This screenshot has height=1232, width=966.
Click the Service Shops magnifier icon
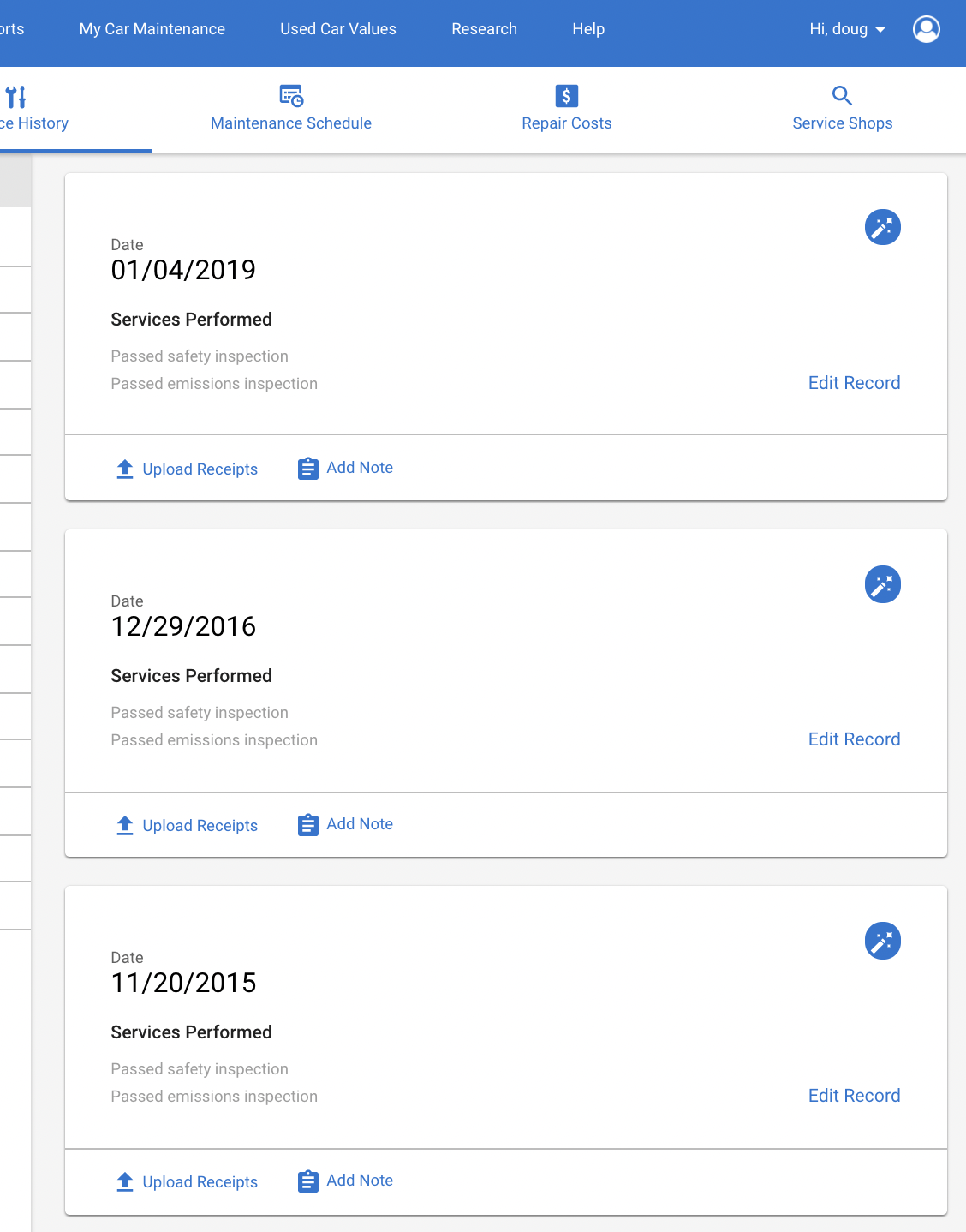pos(842,95)
